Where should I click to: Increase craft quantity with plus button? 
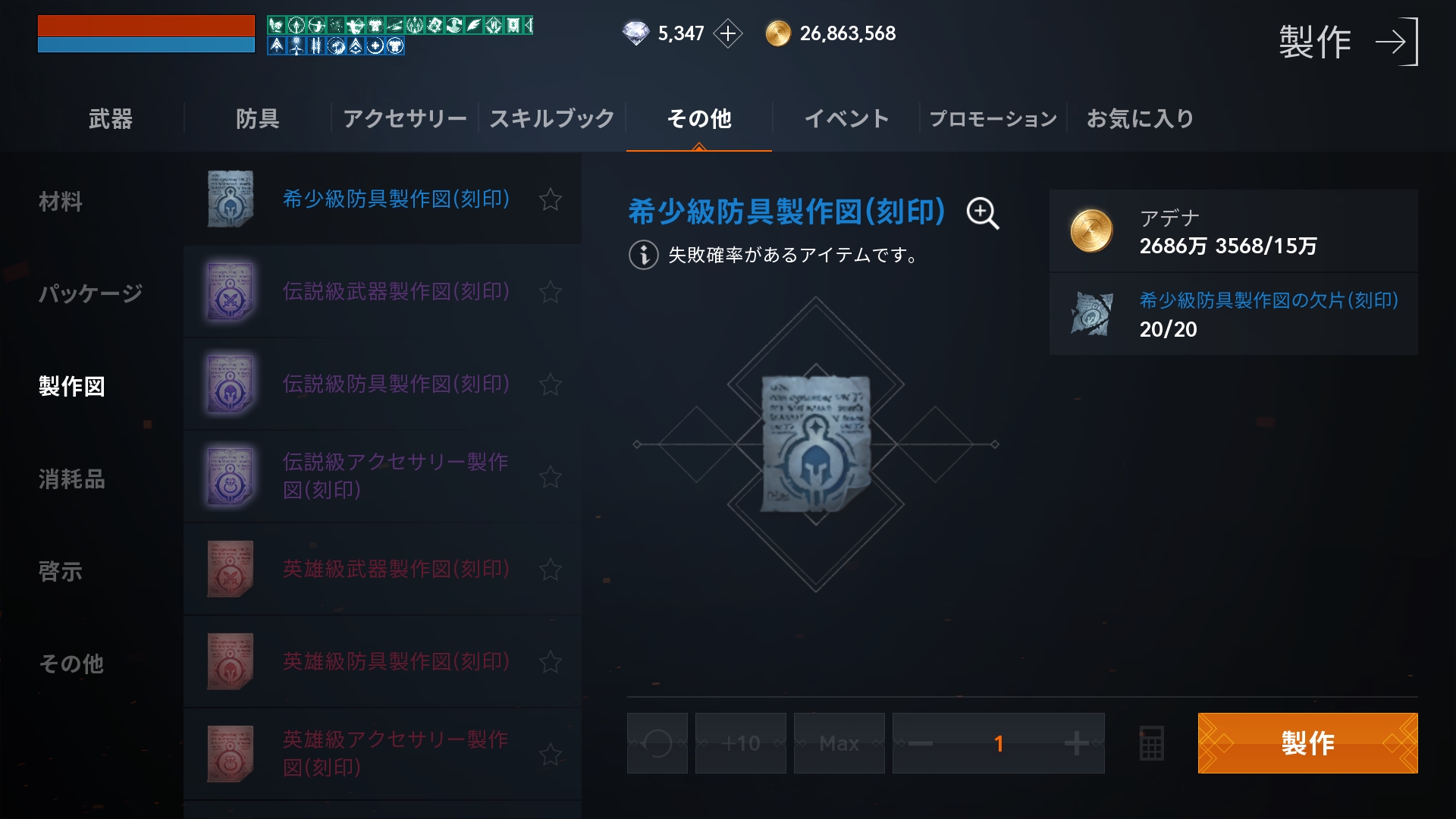1077,743
